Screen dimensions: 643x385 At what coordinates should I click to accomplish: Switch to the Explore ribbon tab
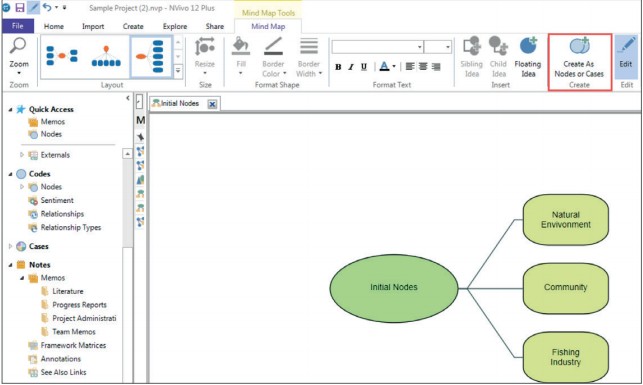point(175,26)
